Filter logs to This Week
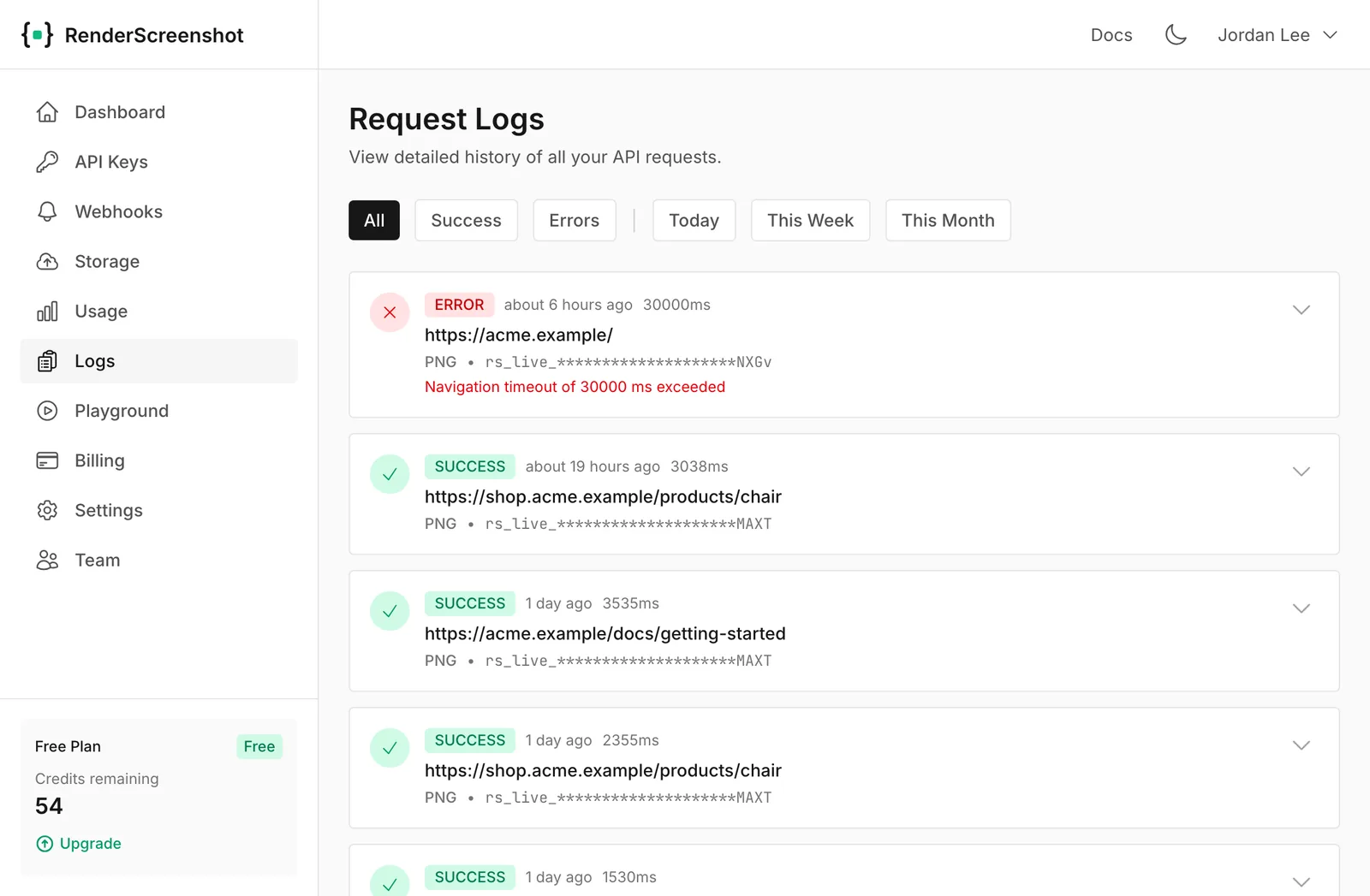Image resolution: width=1370 pixels, height=896 pixels. click(x=810, y=221)
